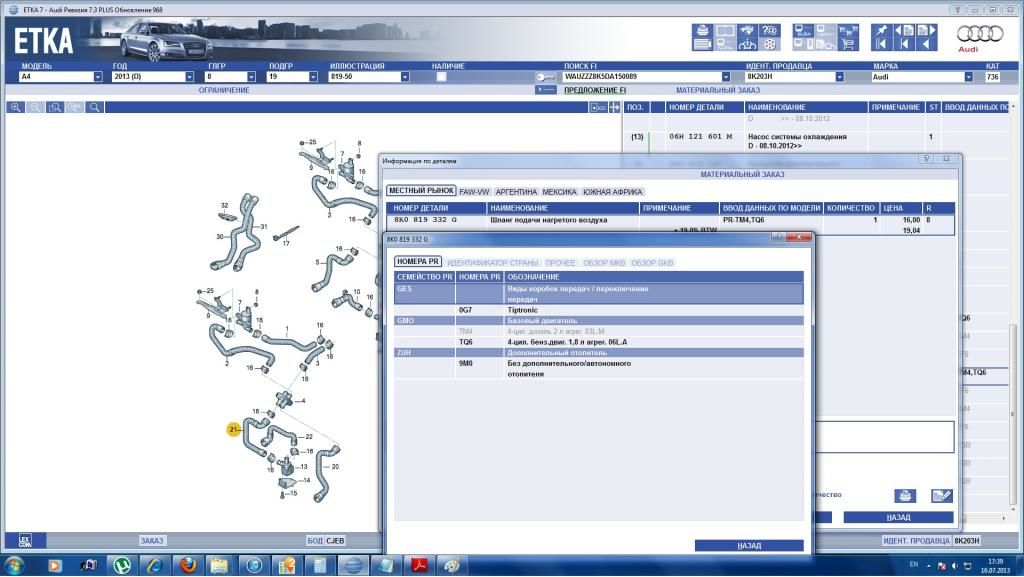Click the illustration layout icon next to split arrow

point(598,107)
